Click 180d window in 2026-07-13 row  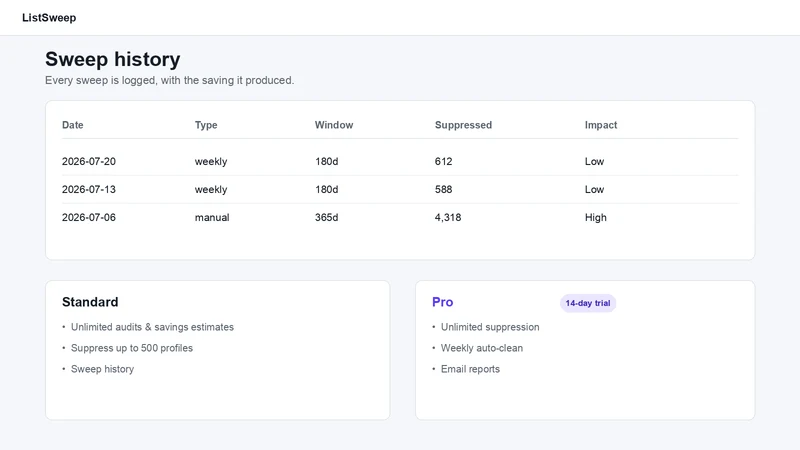pyautogui.click(x=327, y=189)
